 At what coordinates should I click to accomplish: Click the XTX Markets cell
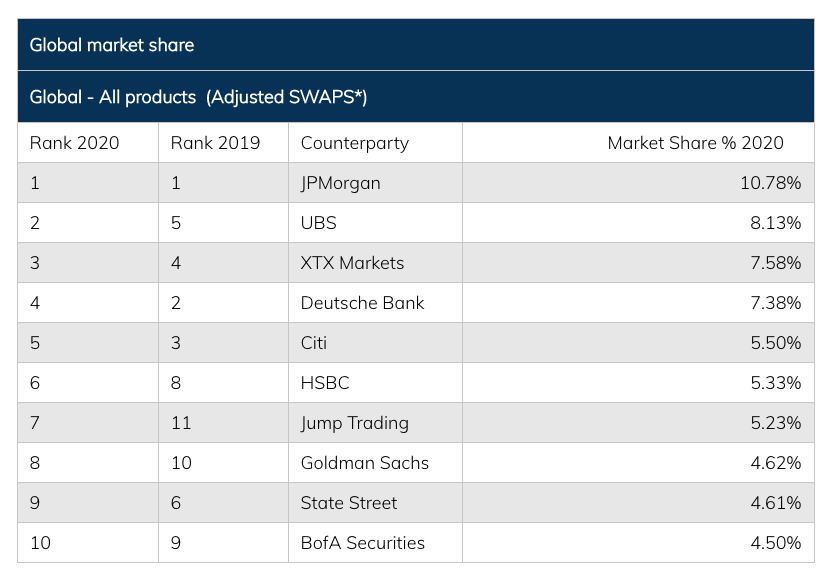[352, 263]
